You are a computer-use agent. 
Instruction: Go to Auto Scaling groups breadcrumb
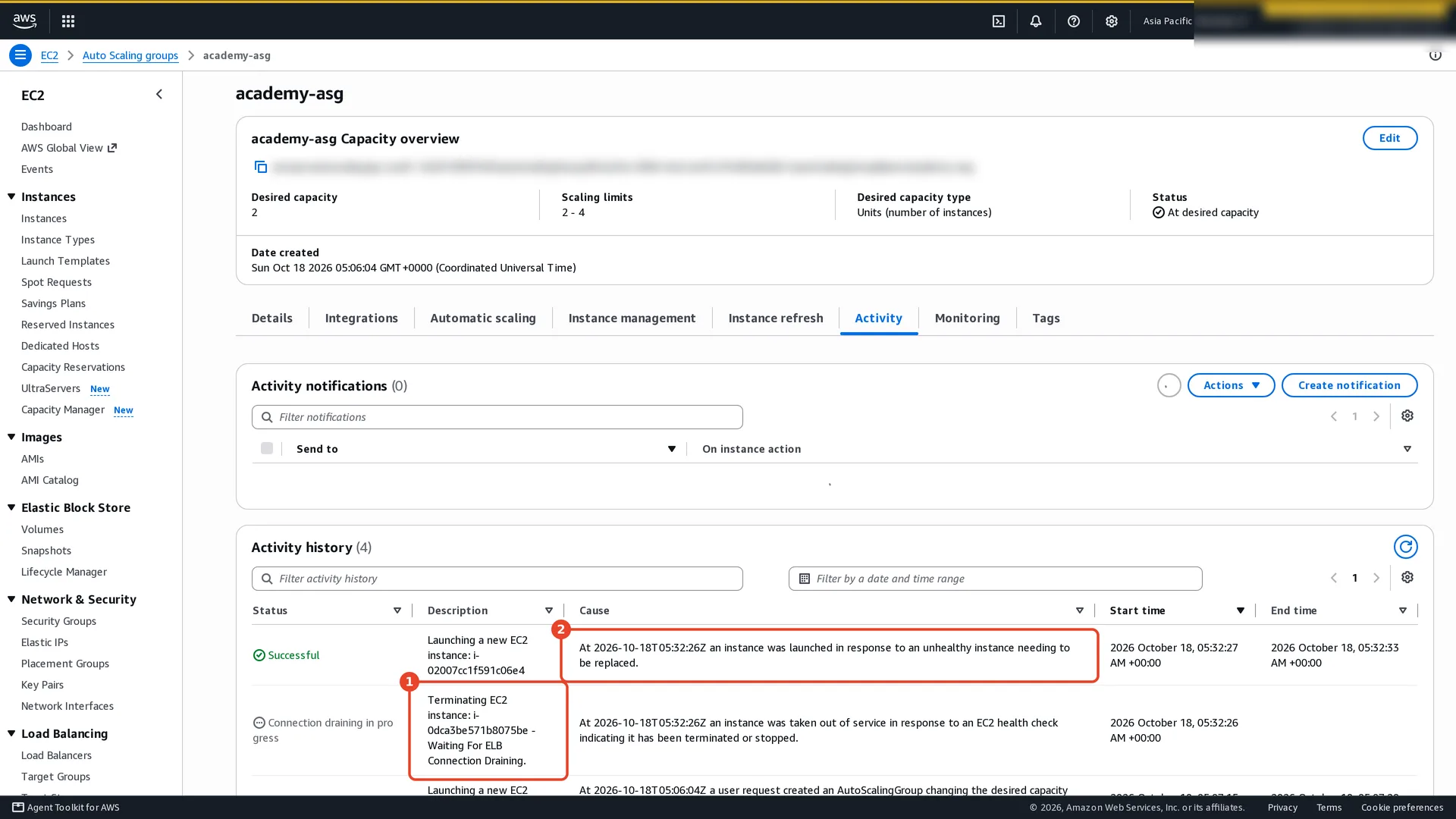tap(130, 55)
